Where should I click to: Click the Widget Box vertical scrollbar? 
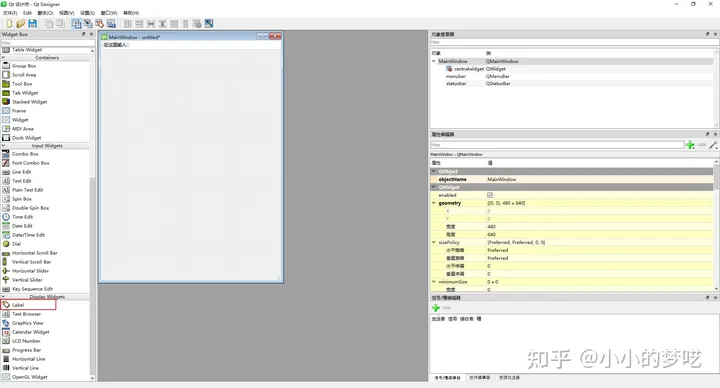(x=92, y=214)
